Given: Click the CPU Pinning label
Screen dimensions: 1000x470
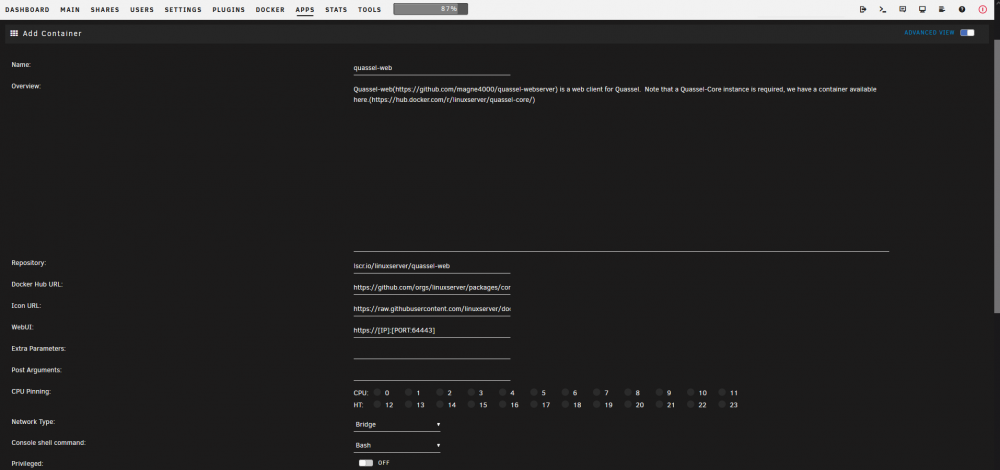Looking at the screenshot, I should pos(29,392).
